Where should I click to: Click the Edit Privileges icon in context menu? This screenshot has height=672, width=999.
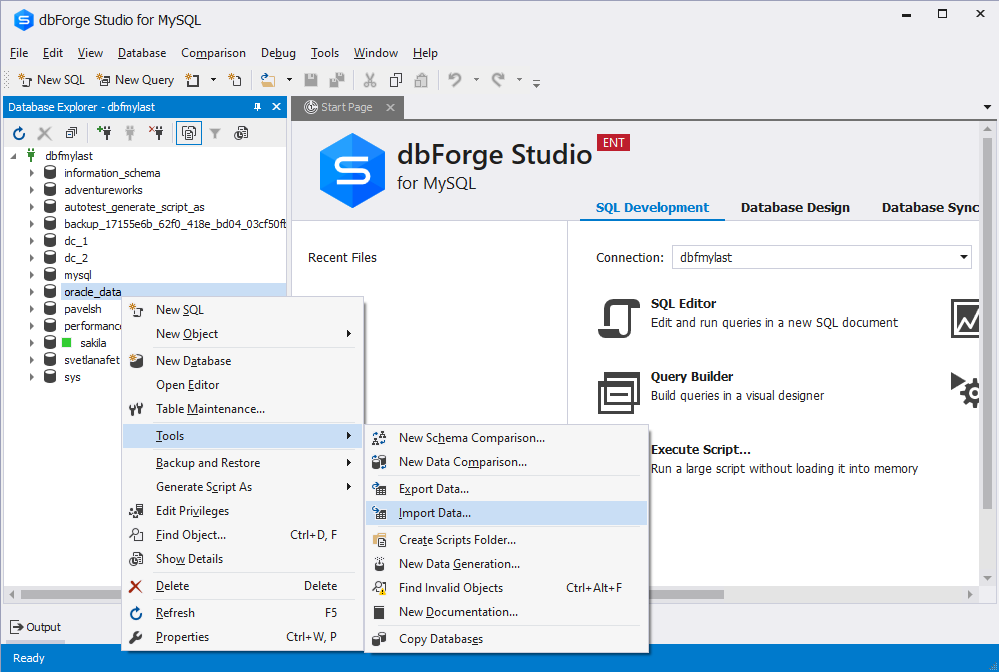(136, 511)
